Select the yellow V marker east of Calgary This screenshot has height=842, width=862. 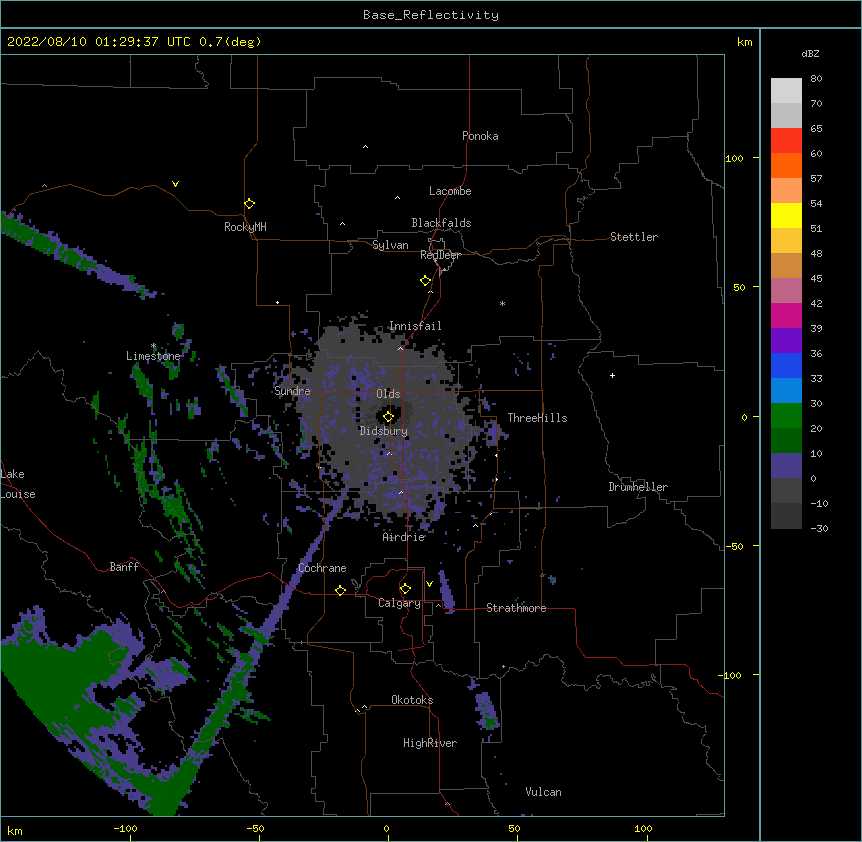pyautogui.click(x=429, y=584)
